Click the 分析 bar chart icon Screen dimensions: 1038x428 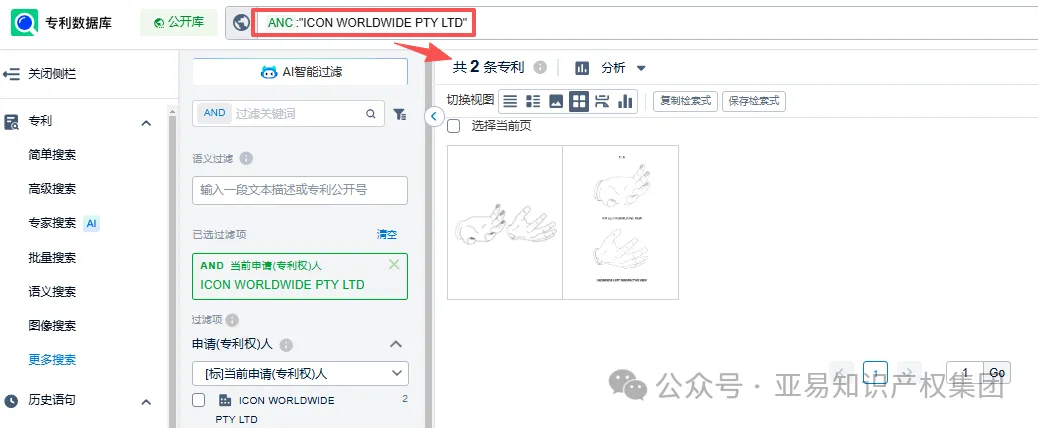point(582,67)
